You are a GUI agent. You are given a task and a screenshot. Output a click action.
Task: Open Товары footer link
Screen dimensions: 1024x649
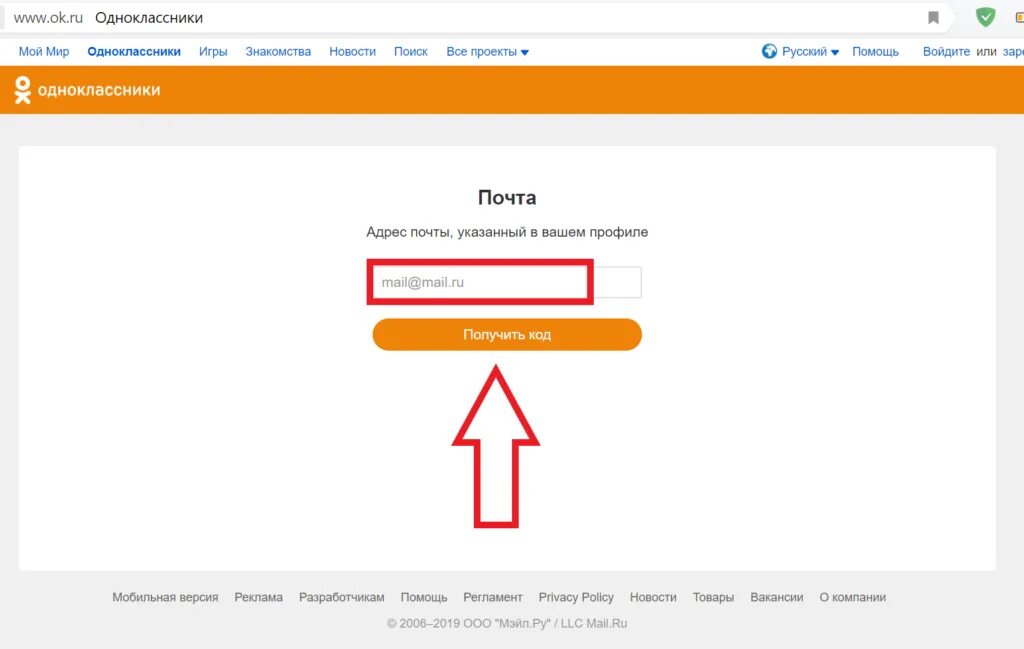point(713,597)
